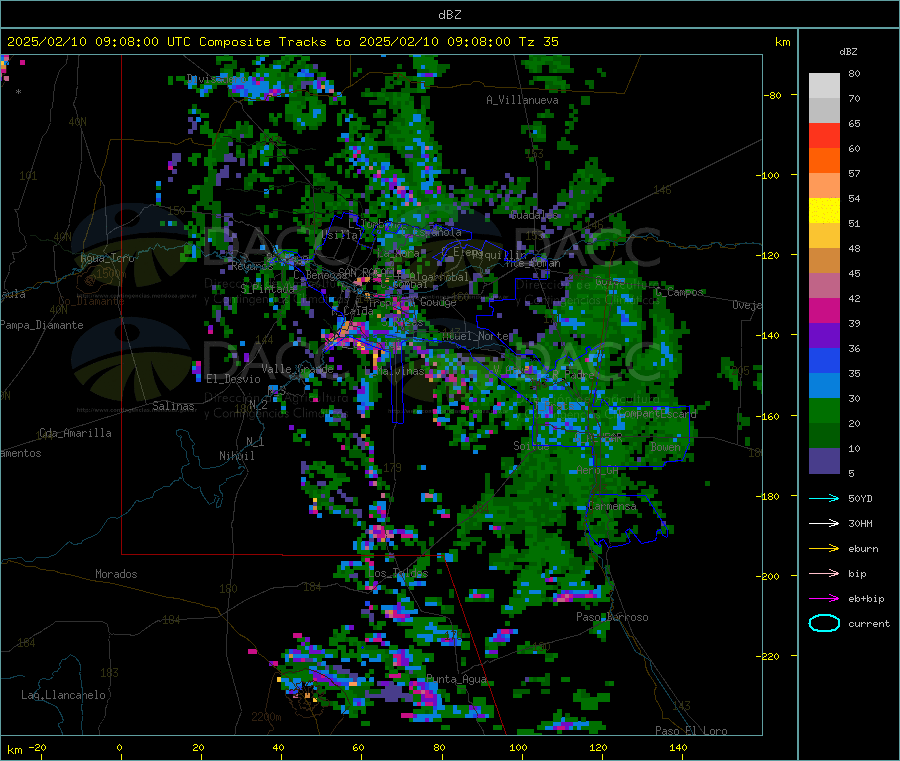Click the cyan 50YD arrow in legend

(x=824, y=498)
